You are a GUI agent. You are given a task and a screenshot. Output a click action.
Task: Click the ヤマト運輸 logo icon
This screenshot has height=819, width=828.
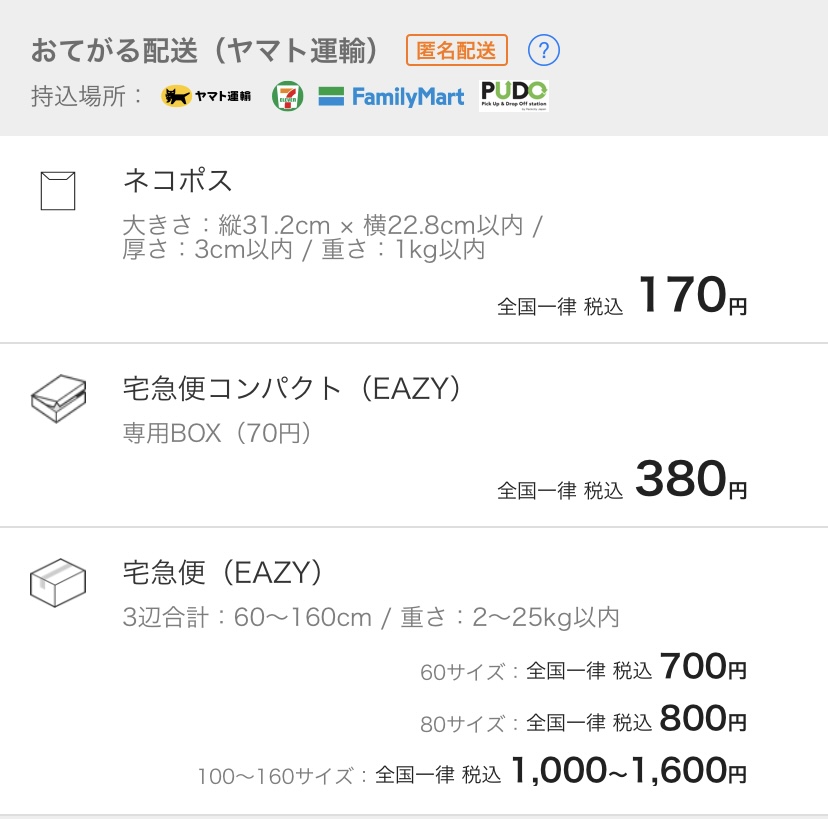tap(205, 97)
